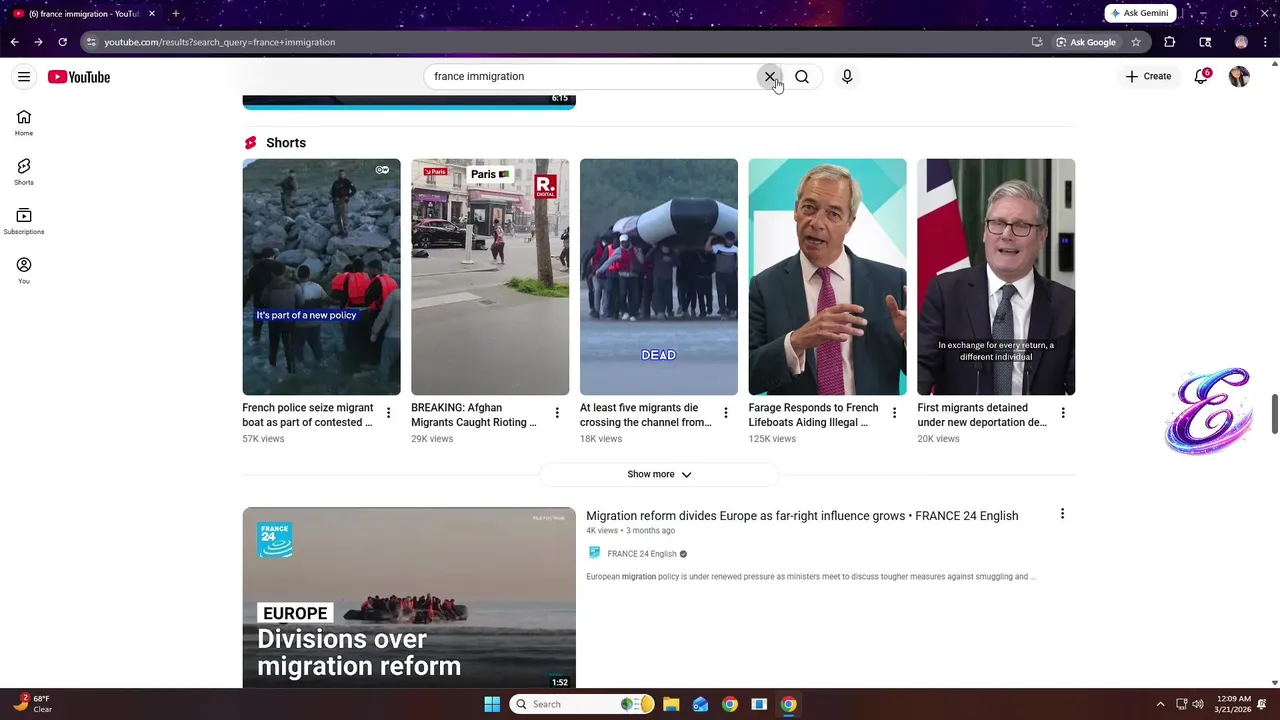Play the Afghan Migrants Caught Rioting short
This screenshot has height=720, width=1280.
490,277
